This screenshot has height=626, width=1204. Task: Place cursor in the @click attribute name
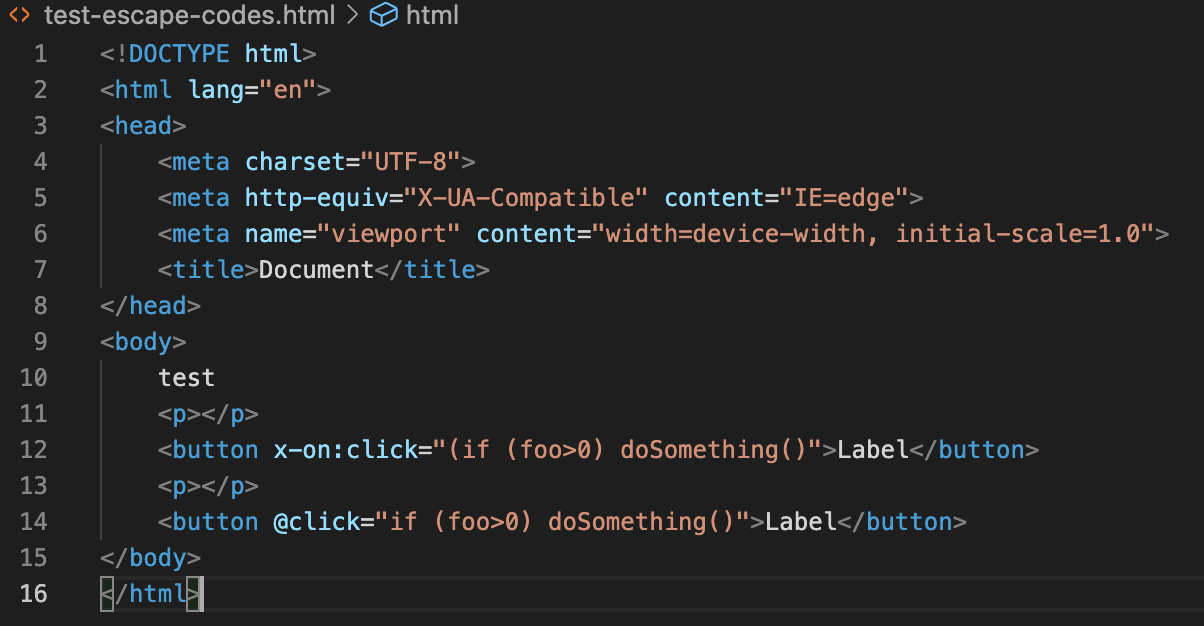(x=309, y=522)
